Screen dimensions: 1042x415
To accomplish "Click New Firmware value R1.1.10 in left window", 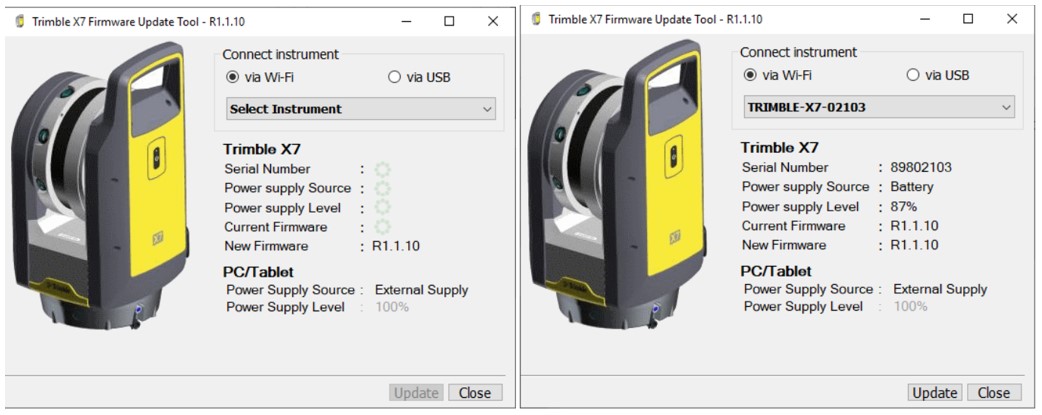I will [396, 247].
